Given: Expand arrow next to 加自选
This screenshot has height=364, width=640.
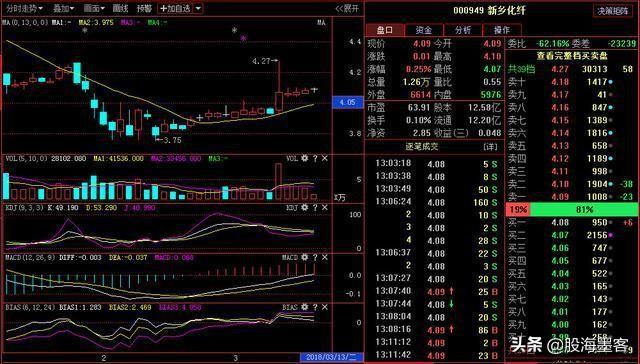Looking at the screenshot, I should coord(198,8).
